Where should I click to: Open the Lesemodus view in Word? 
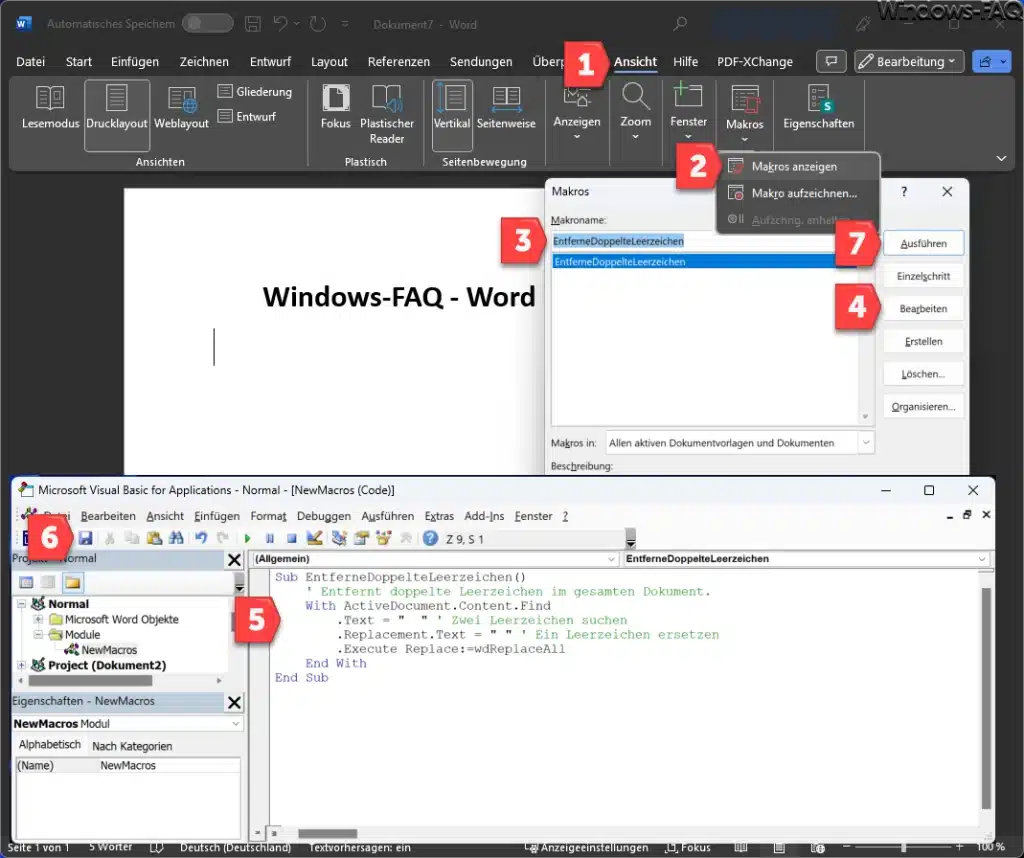click(x=50, y=108)
